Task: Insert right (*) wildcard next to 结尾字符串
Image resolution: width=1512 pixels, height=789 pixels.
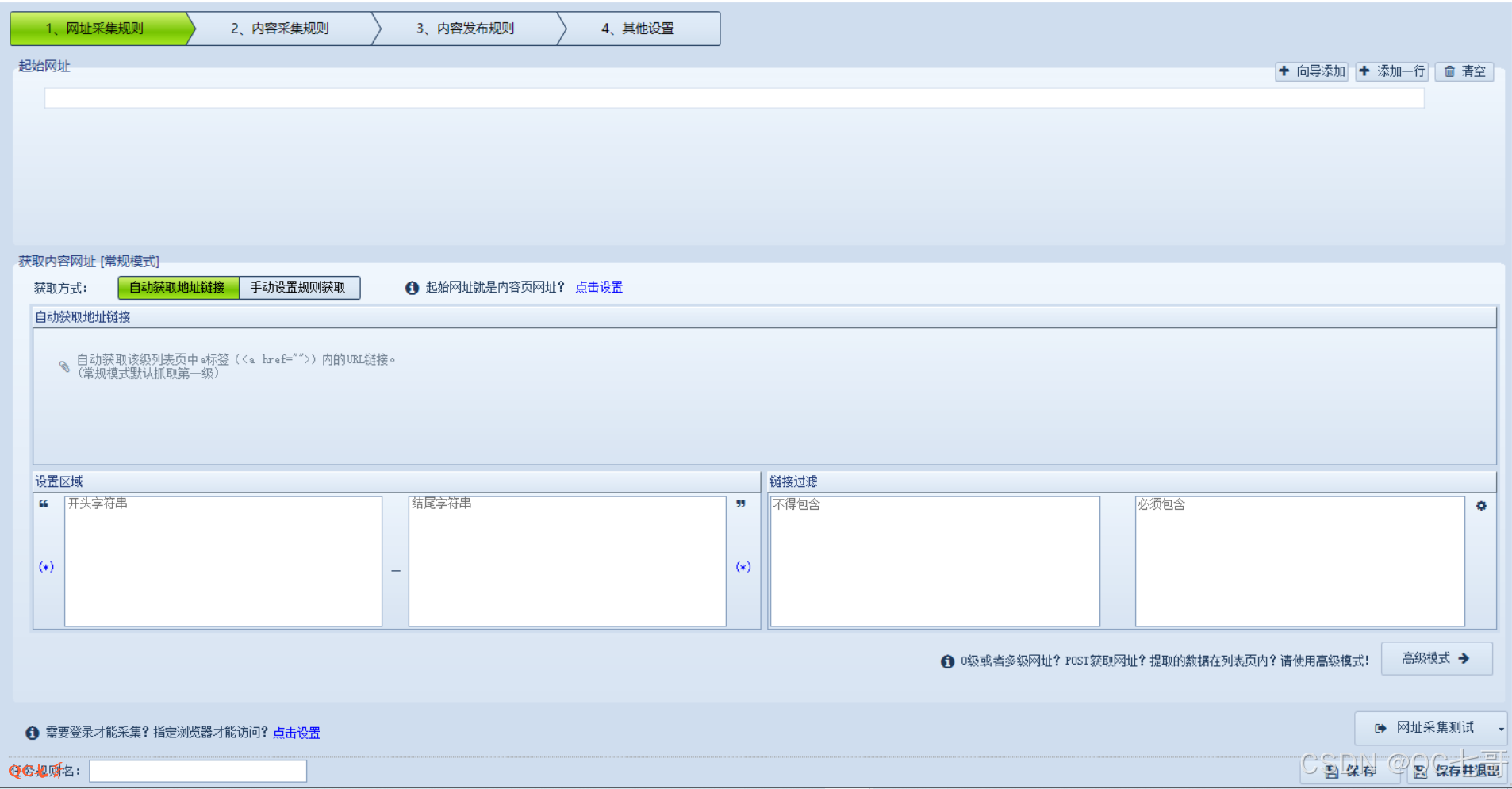Action: pos(743,566)
